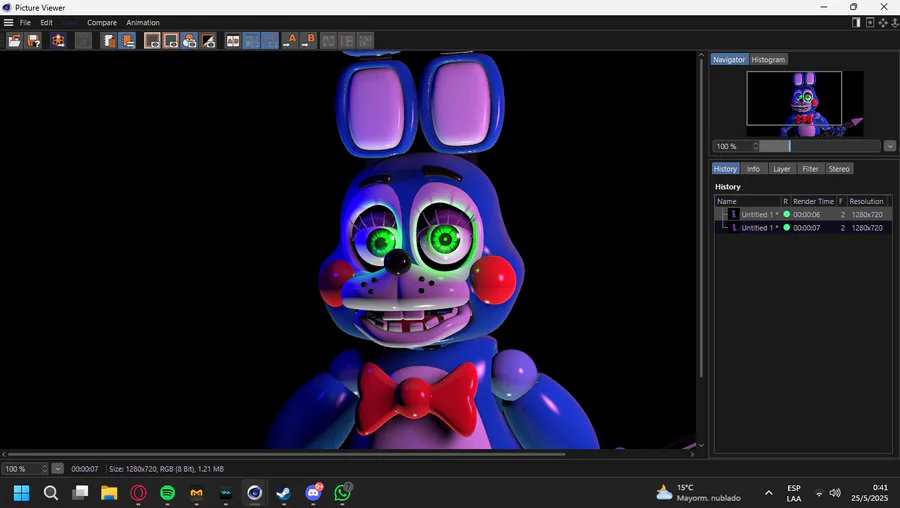
Task: Click the orange clipboard icon in the toolbar
Action: 108,41
